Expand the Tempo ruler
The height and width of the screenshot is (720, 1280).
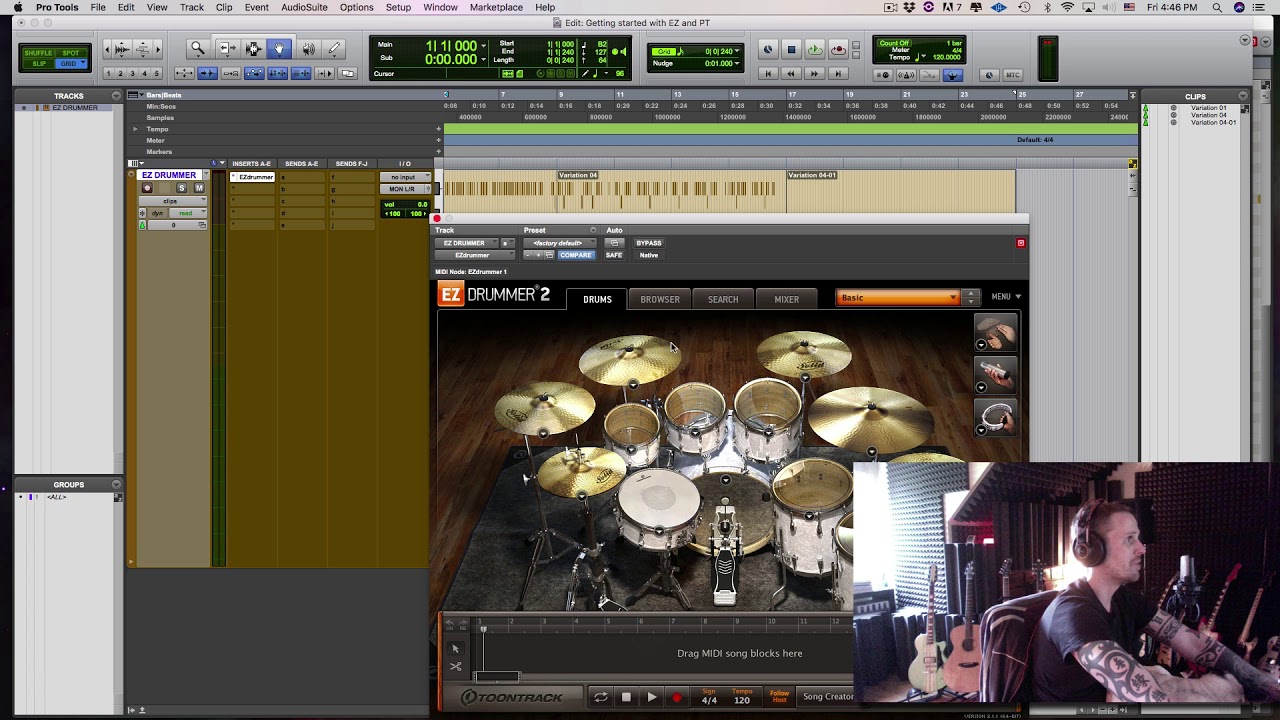coord(135,129)
